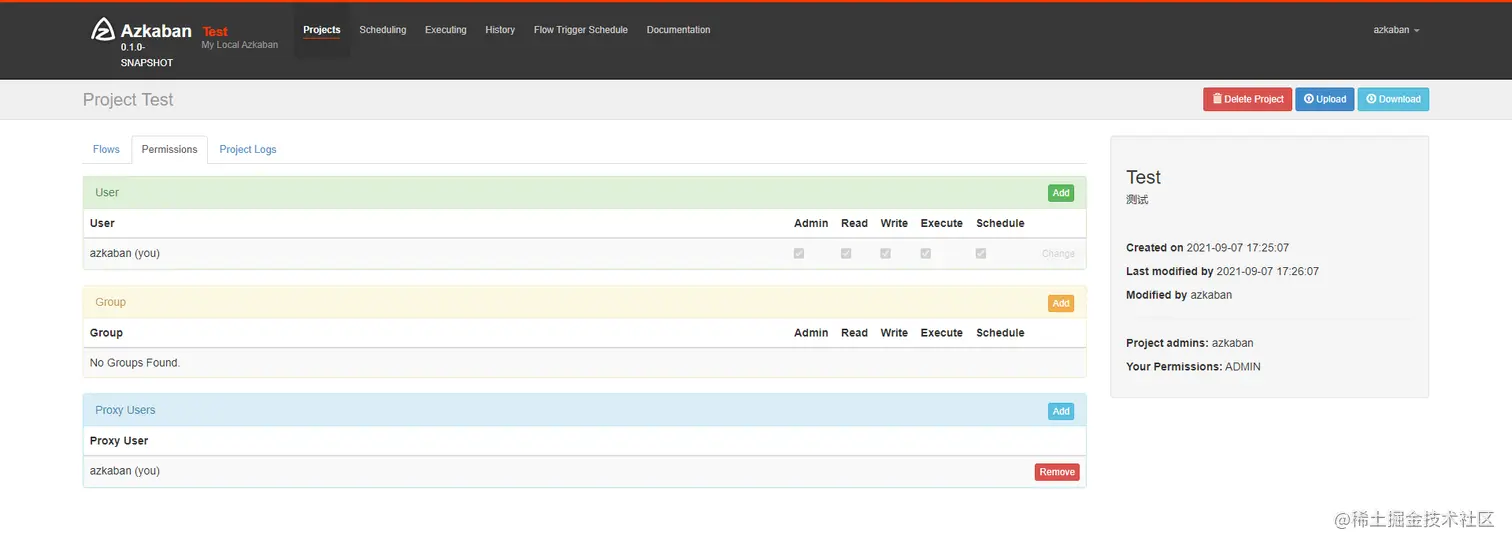Click 'Project admins: azkaban' text
Screen dimensions: 1512x547
(1190, 343)
